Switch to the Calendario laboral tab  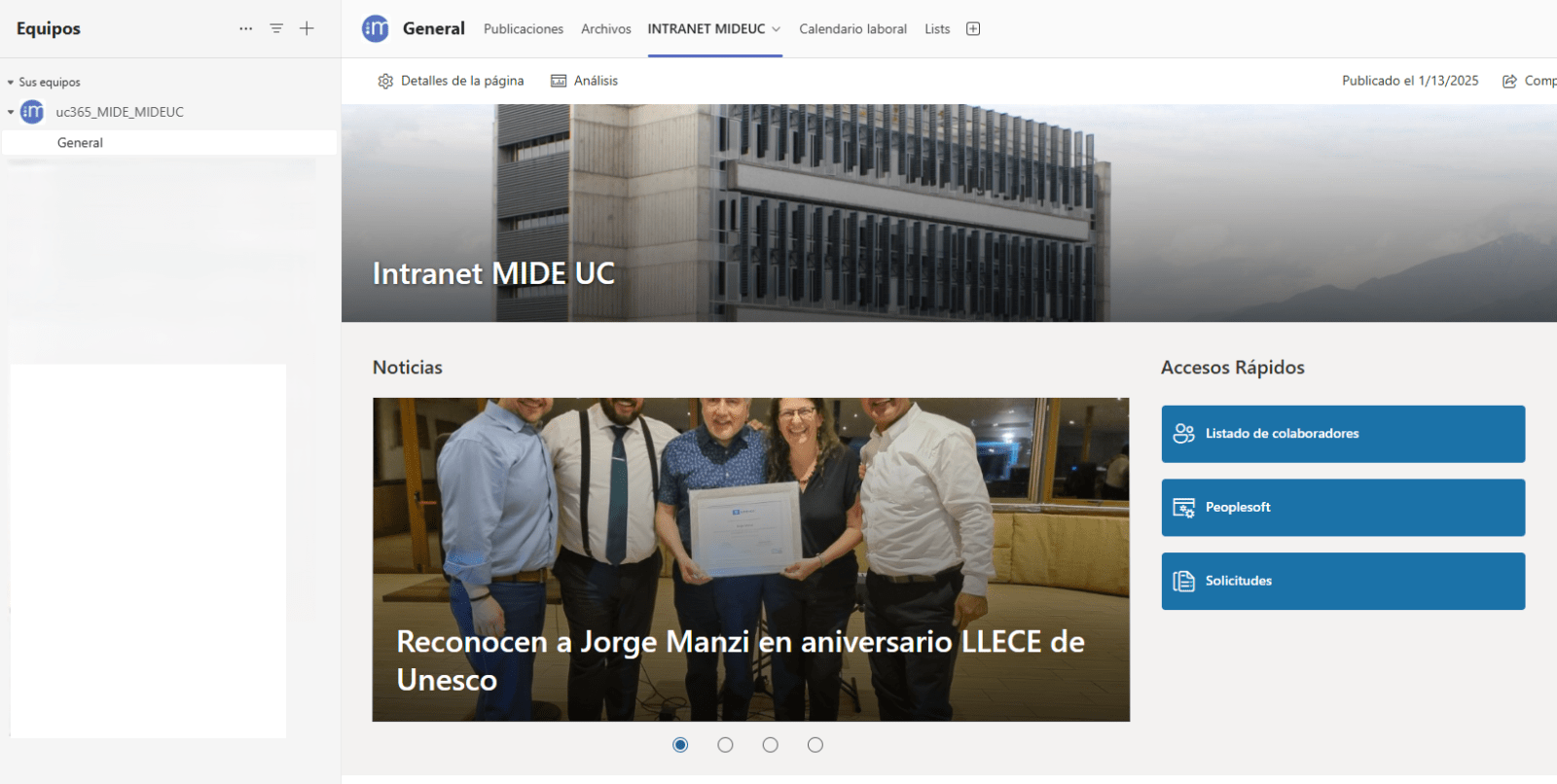[x=852, y=29]
